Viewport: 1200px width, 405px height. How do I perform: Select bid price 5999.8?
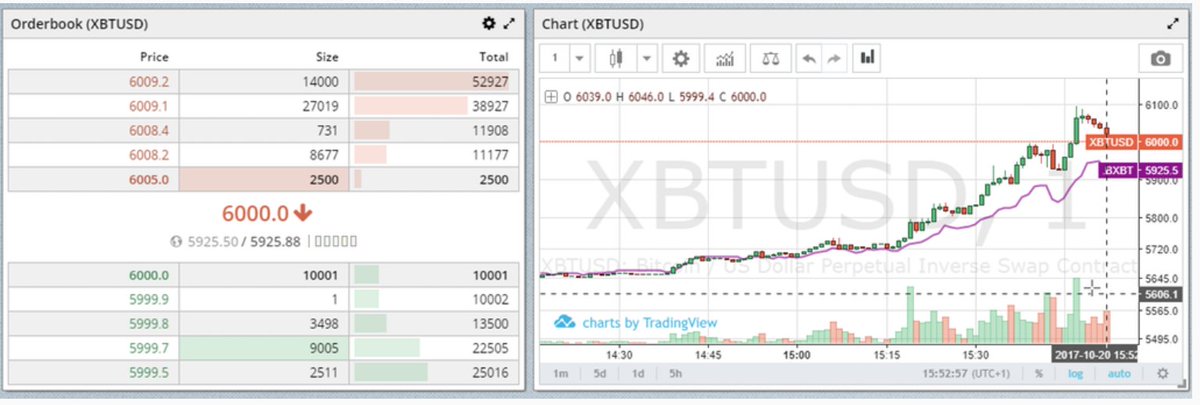[x=148, y=324]
